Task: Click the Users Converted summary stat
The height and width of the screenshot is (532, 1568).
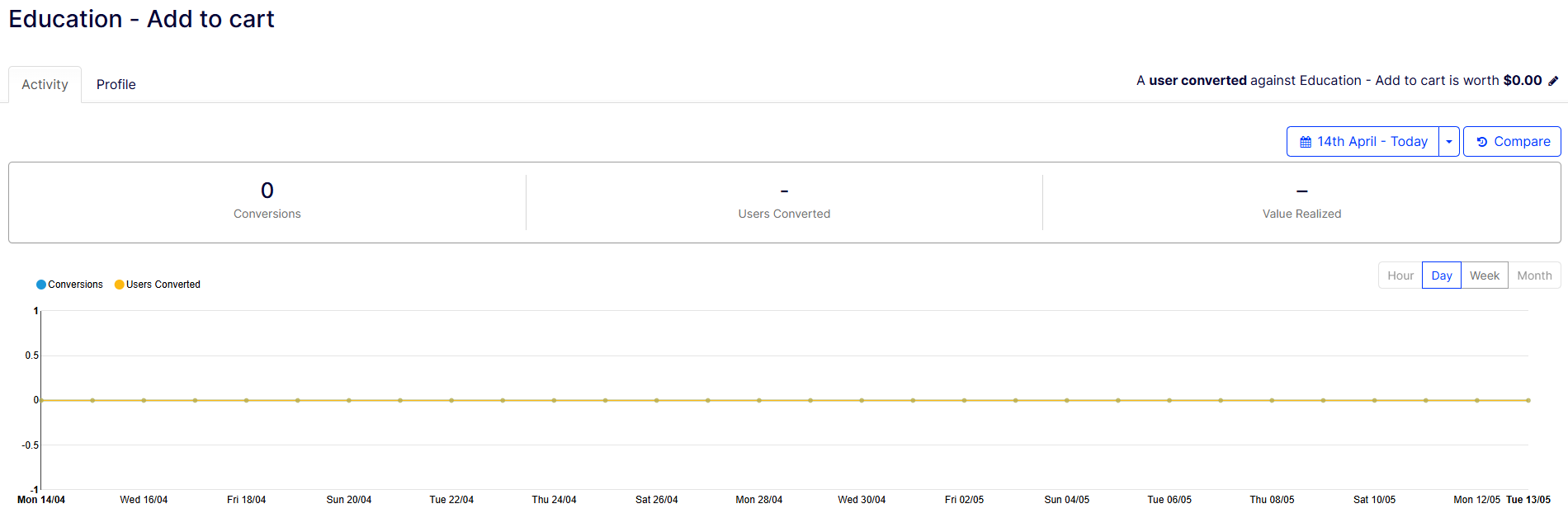Action: (x=784, y=201)
